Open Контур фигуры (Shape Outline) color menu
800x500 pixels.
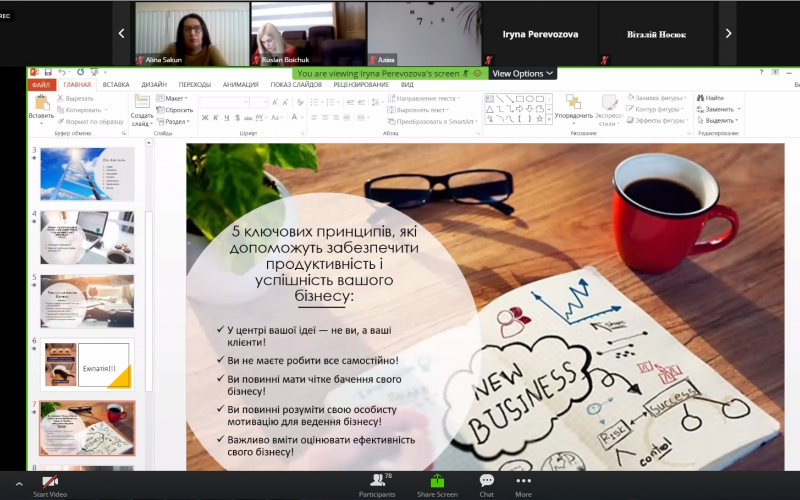pyautogui.click(x=655, y=109)
